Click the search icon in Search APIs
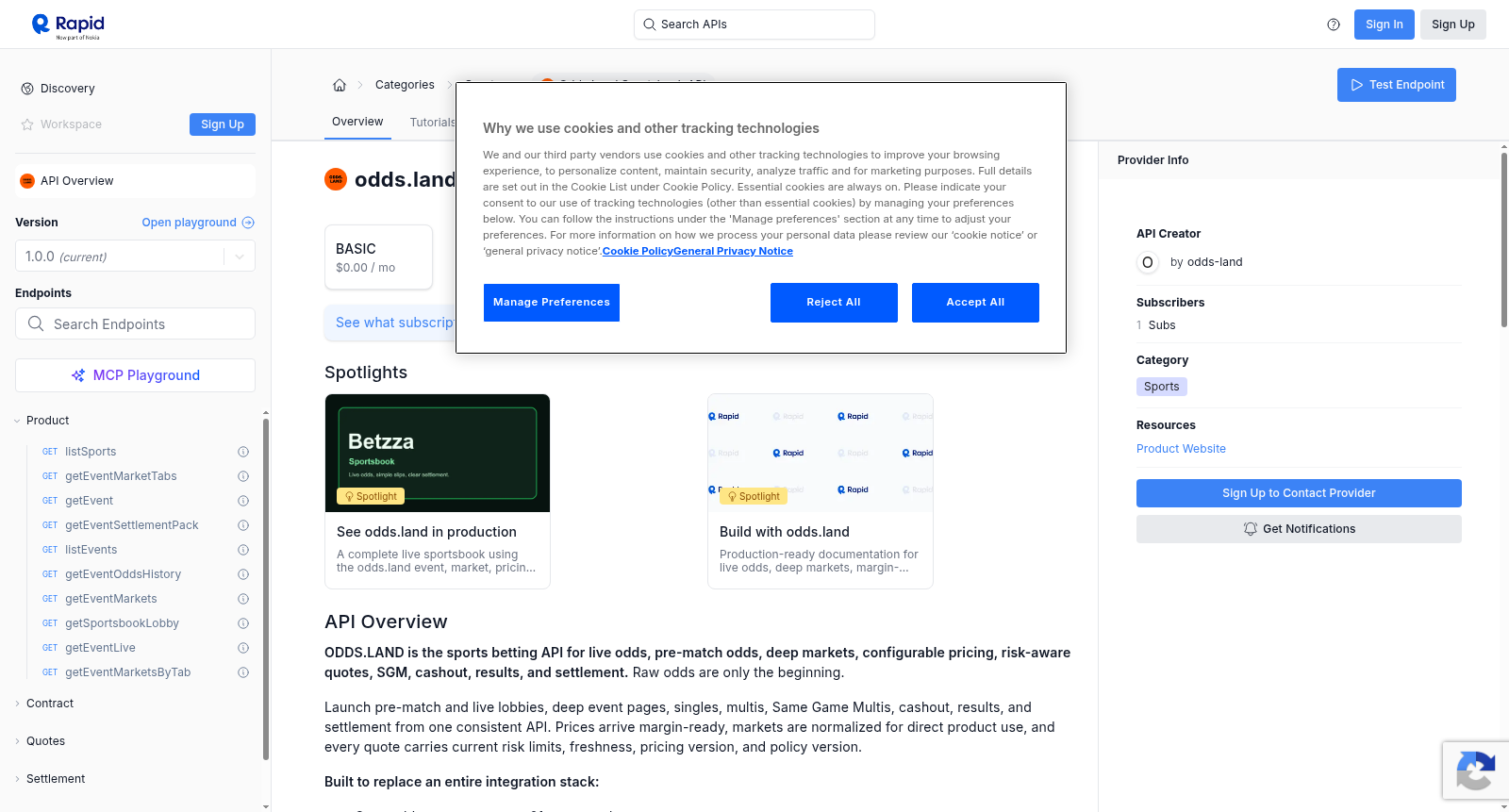This screenshot has width=1509, height=812. coord(649,25)
